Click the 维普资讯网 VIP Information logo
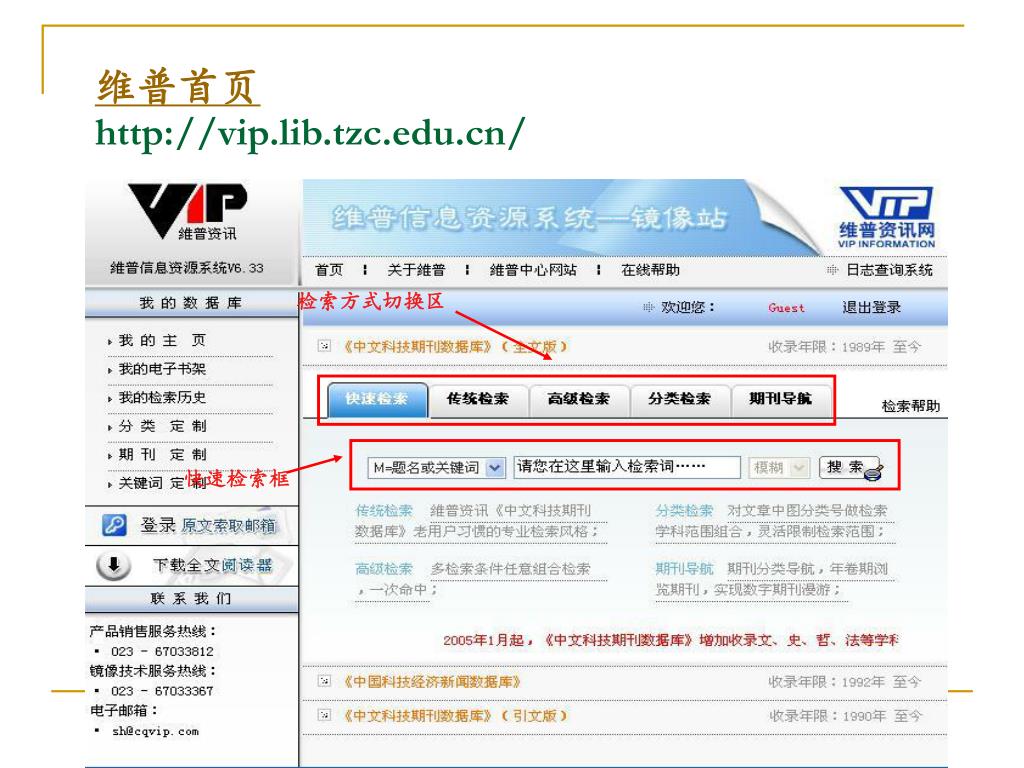This screenshot has height=768, width=1024. click(x=886, y=217)
